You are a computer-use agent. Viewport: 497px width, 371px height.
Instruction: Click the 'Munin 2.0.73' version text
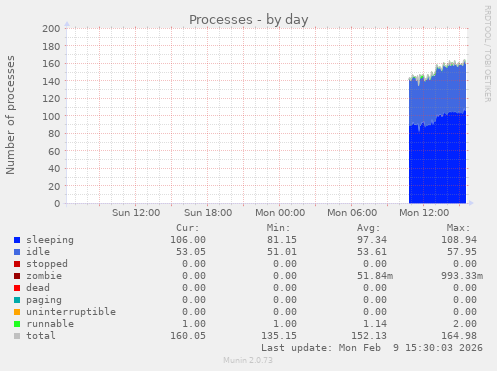248,360
